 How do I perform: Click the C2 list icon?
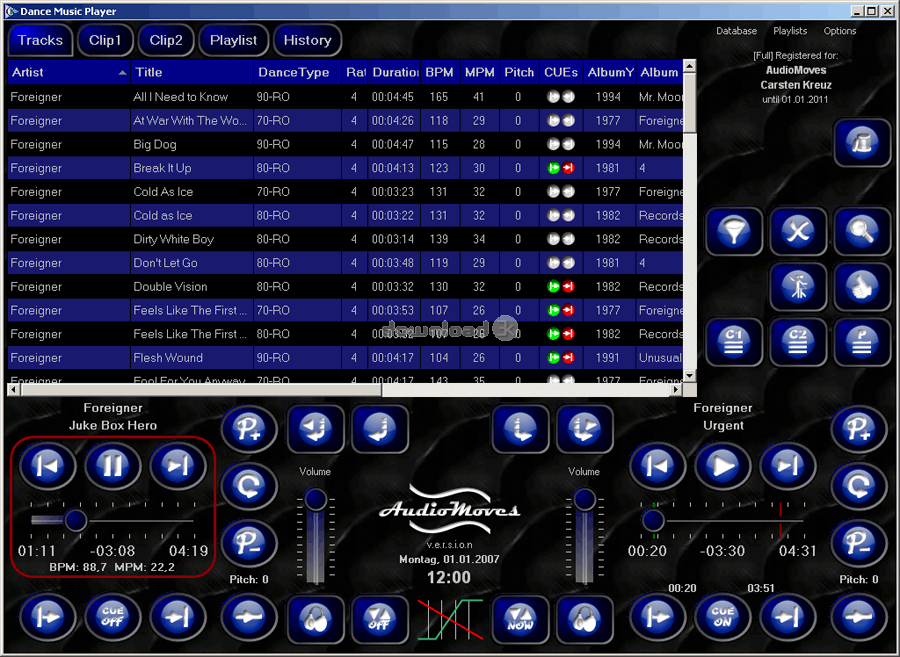[x=798, y=342]
